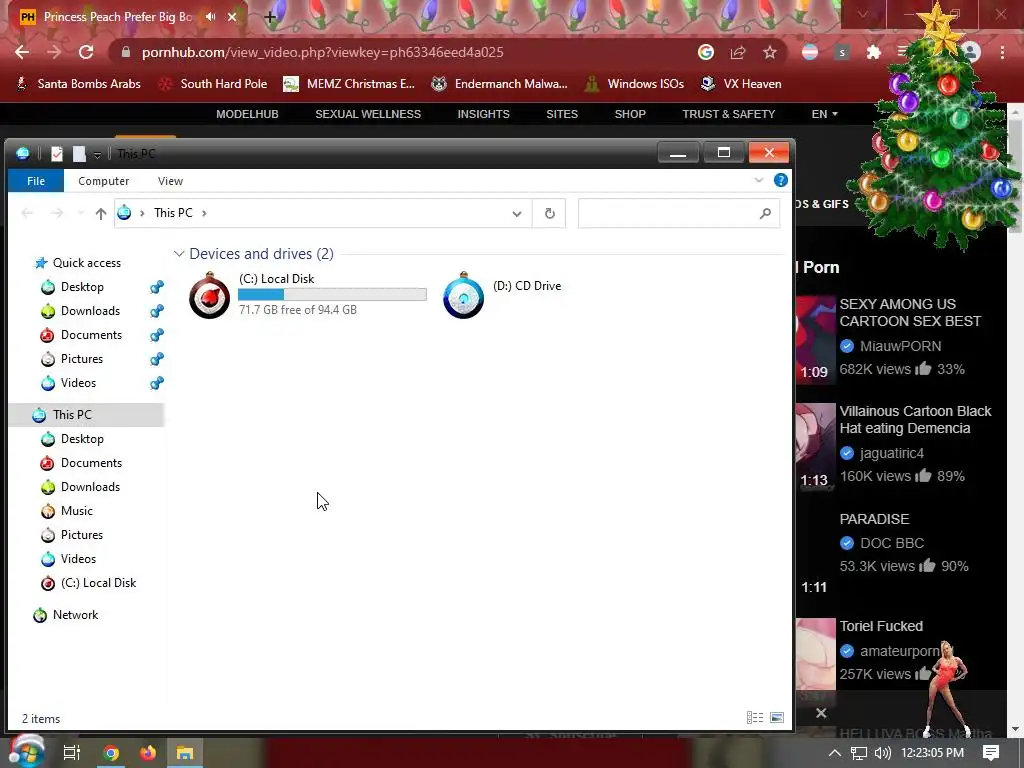Viewport: 1024px width, 768px height.
Task: Click the Google icon in the address bar
Action: 706,52
